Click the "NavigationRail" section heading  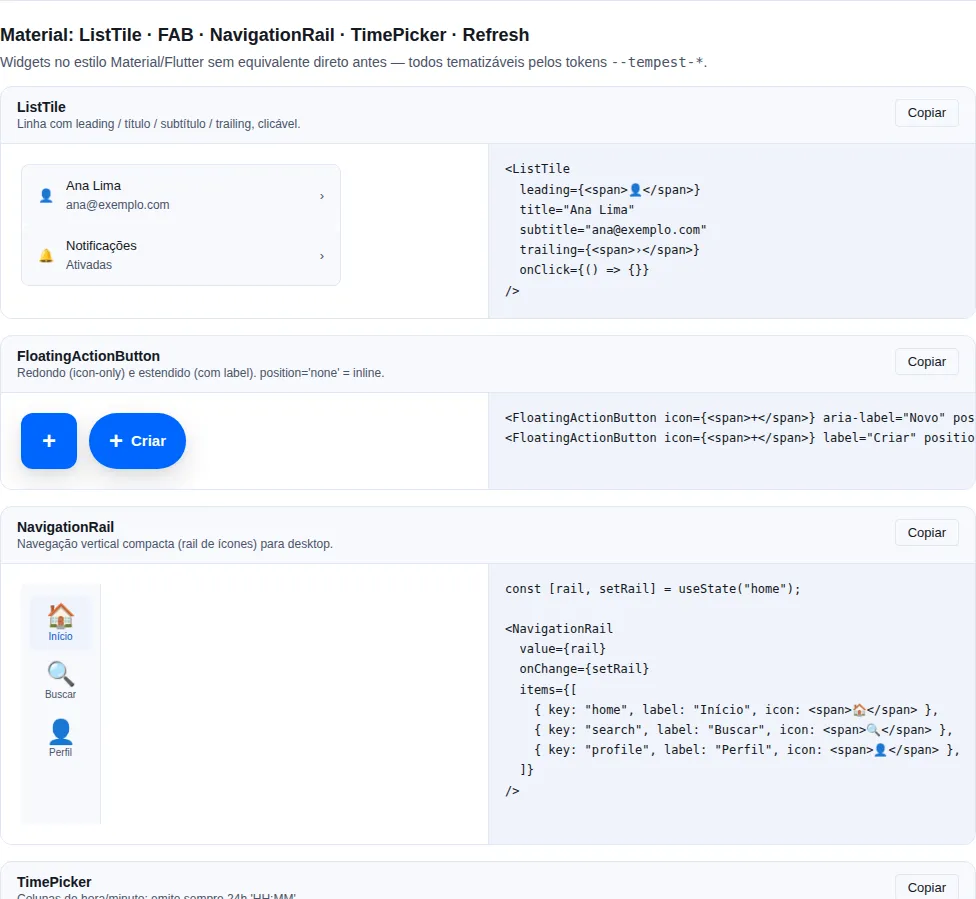(x=65, y=527)
